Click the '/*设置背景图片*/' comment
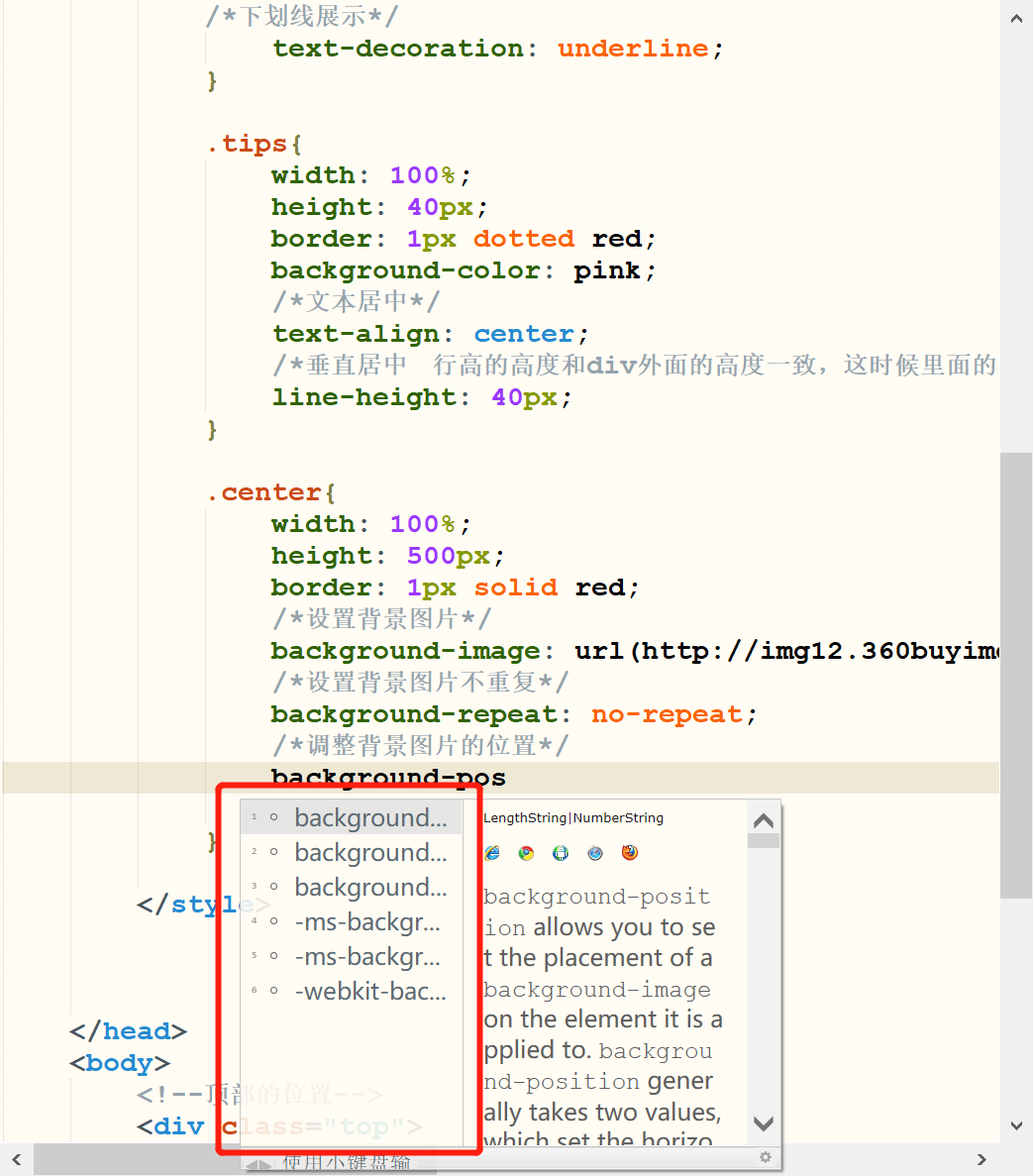The width and height of the screenshot is (1033, 1176). (x=381, y=619)
